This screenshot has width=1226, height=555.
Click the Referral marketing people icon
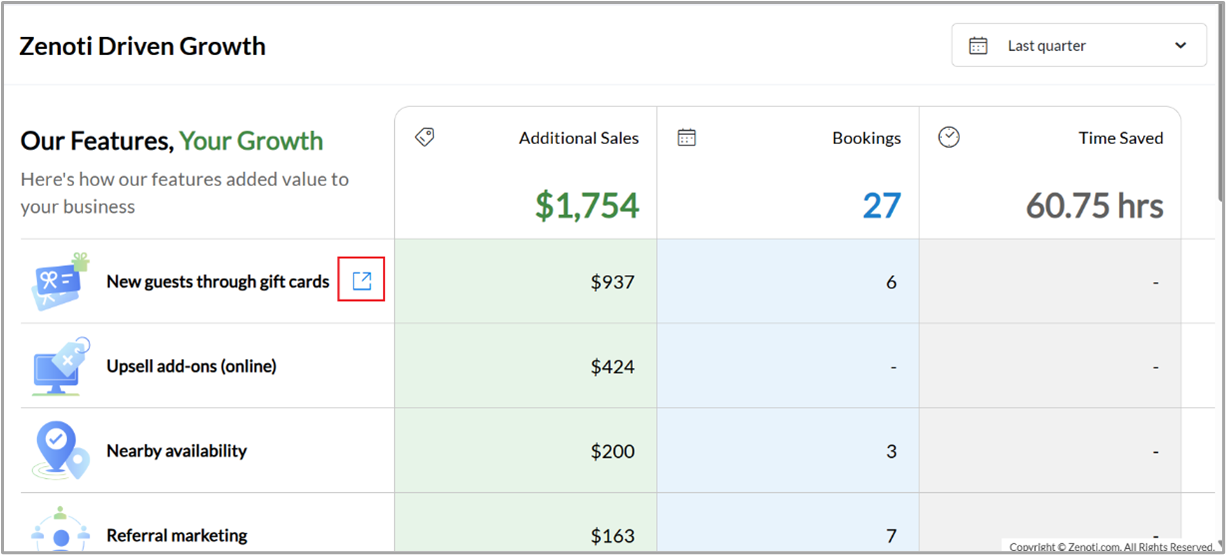tap(60, 528)
